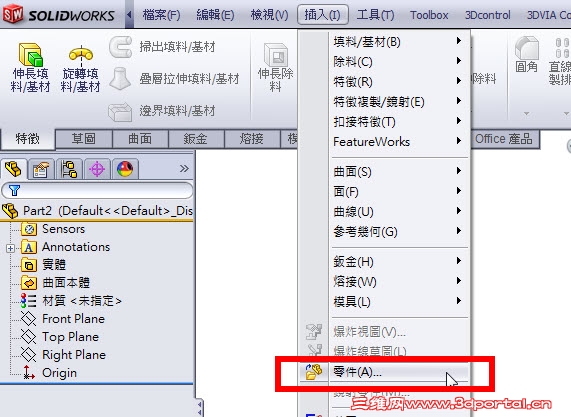Screen dimensions: 571x417
Task: Click the 掃出填料/基材 sweep tool
Action: tap(162, 47)
